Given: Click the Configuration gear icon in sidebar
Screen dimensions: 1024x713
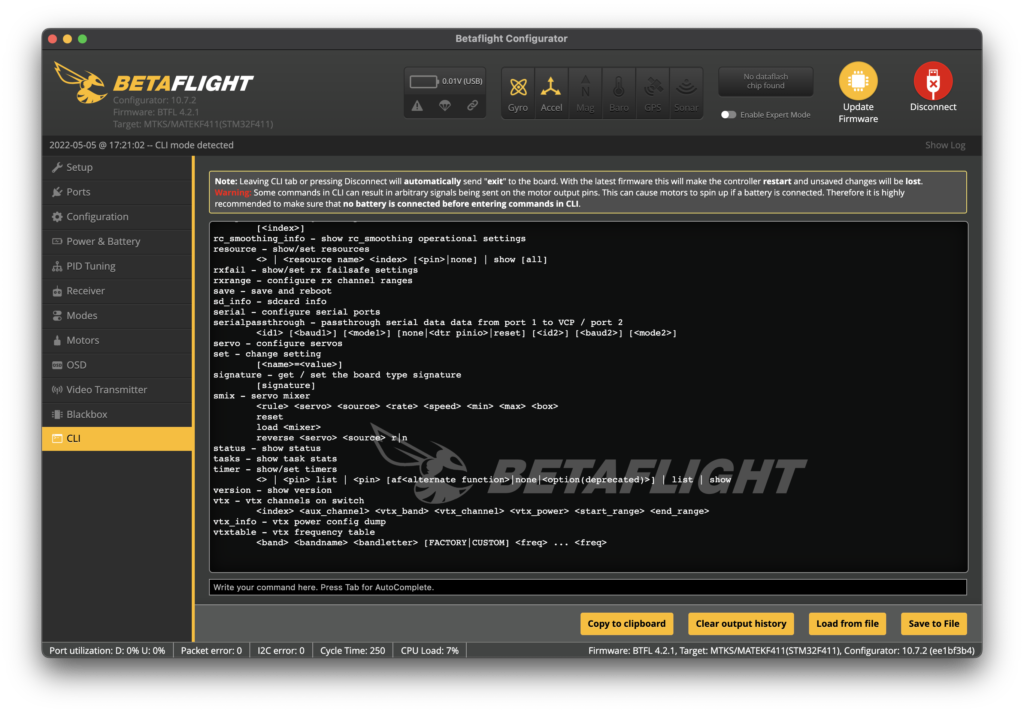Looking at the screenshot, I should [x=57, y=217].
